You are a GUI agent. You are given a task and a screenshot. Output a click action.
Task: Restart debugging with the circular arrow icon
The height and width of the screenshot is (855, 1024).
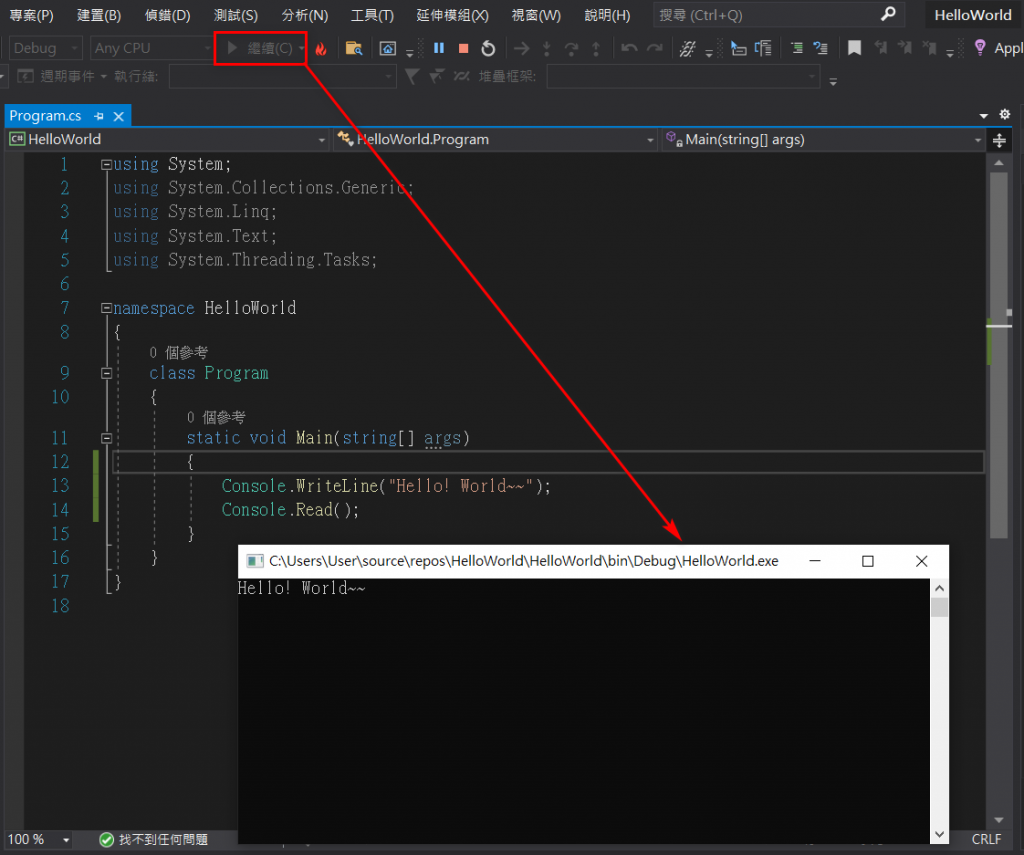(488, 48)
